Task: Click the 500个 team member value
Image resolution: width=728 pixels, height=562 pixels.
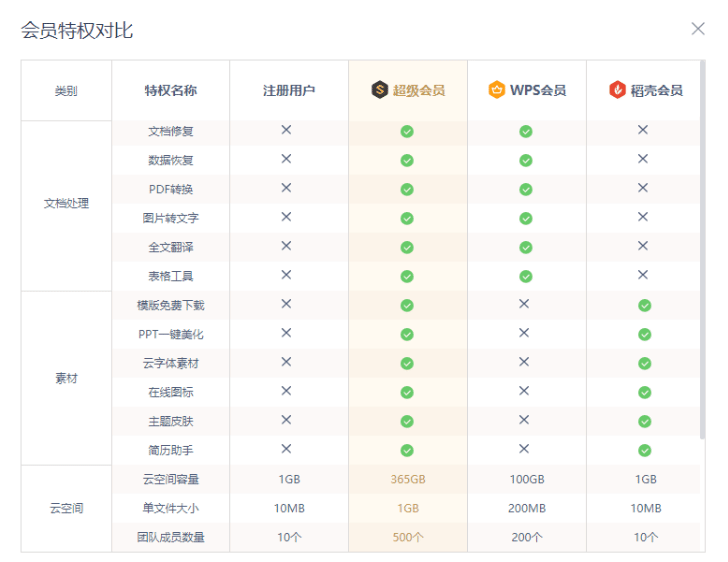Action: [408, 537]
